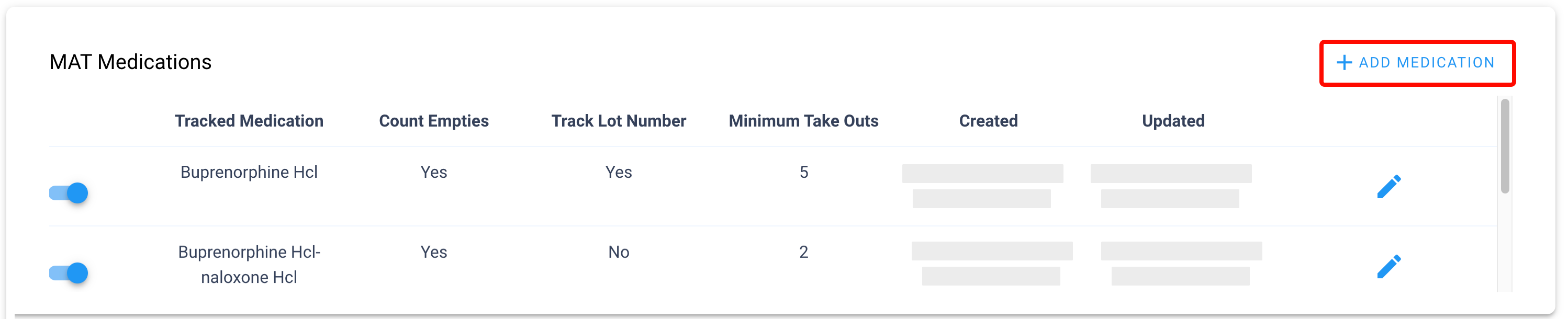The image size is (1568, 319).
Task: Click the Minimum Take Outs value 2
Action: pos(803,252)
